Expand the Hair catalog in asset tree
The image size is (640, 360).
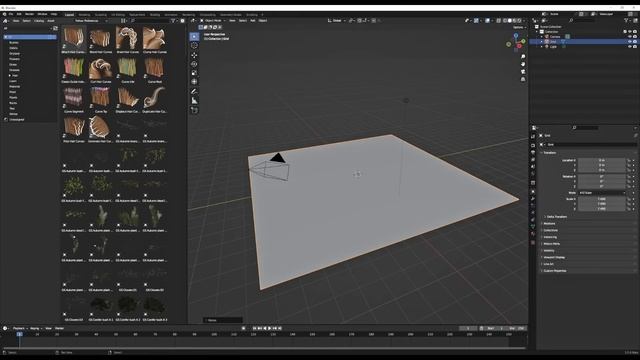tap(10, 76)
